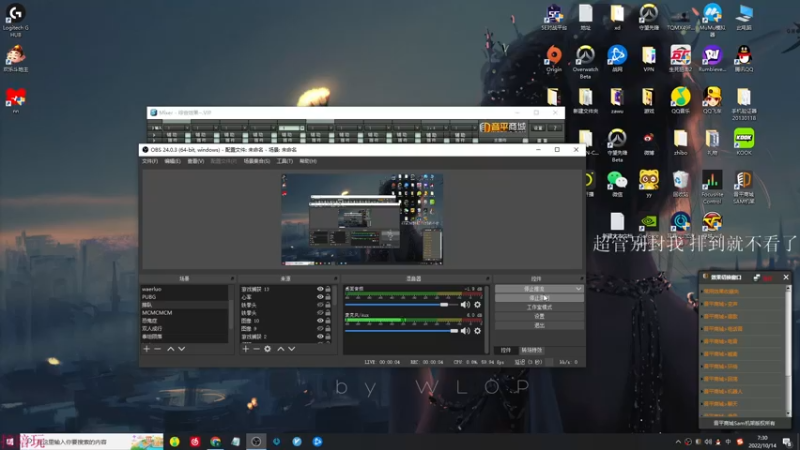
Task: Open desktop audio settings gear in mixer
Action: [x=478, y=305]
